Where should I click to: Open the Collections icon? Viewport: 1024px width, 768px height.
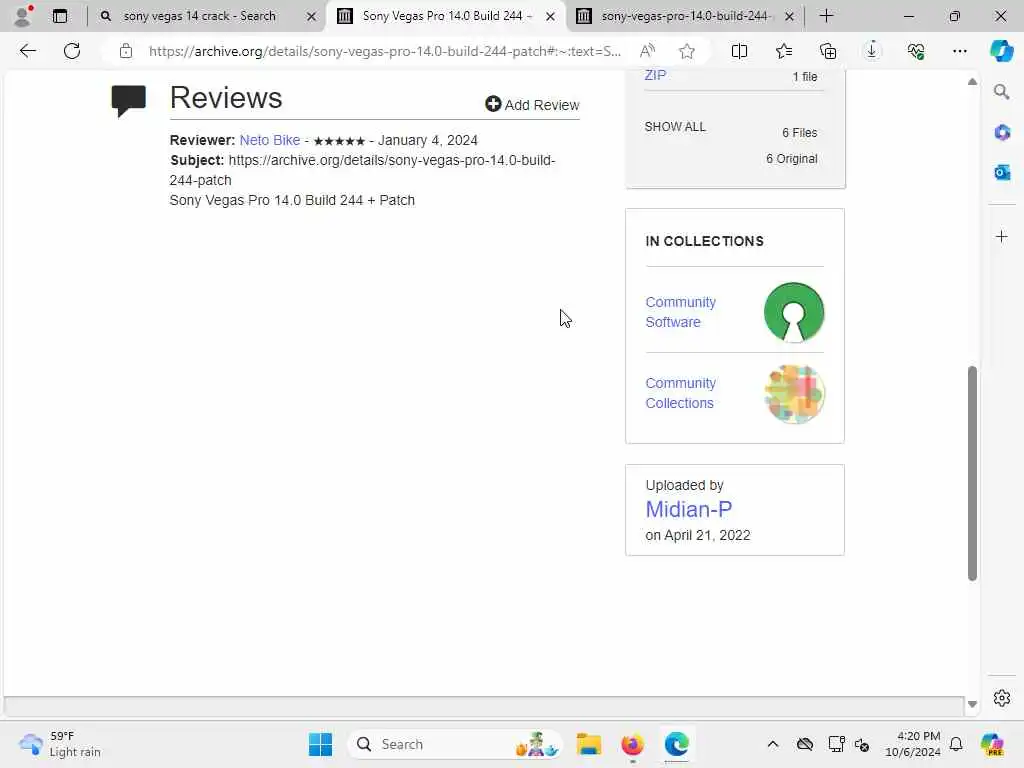point(827,51)
